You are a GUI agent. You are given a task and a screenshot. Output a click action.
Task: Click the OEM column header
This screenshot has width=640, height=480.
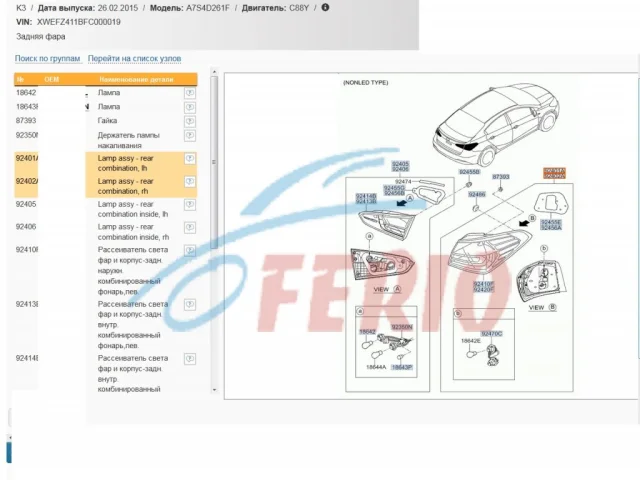(x=52, y=79)
